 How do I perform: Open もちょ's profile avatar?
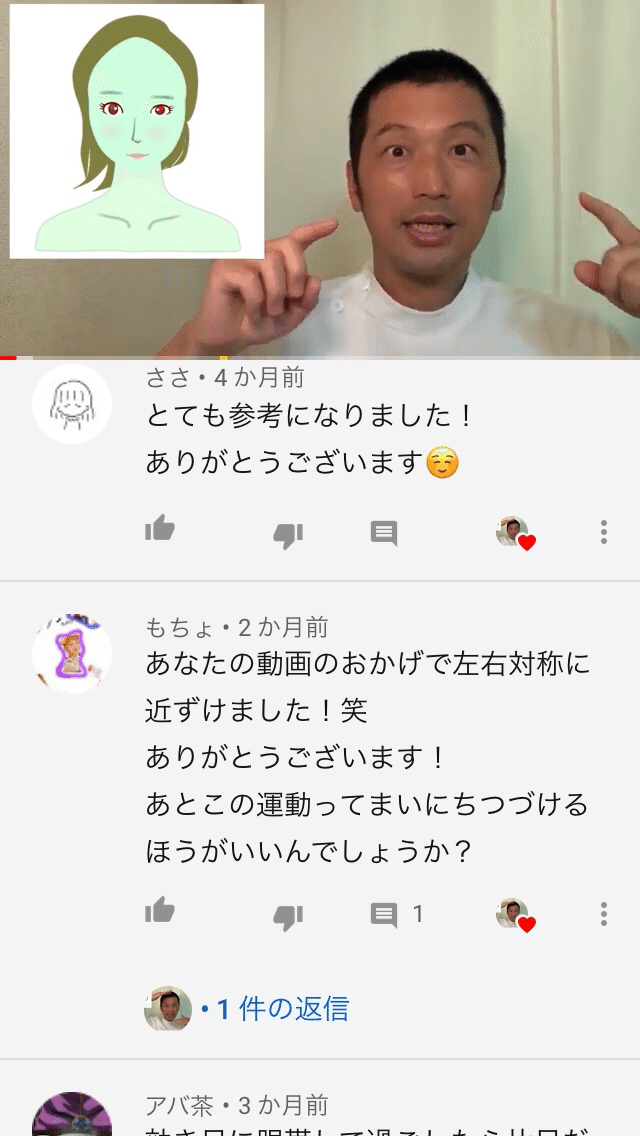72,654
